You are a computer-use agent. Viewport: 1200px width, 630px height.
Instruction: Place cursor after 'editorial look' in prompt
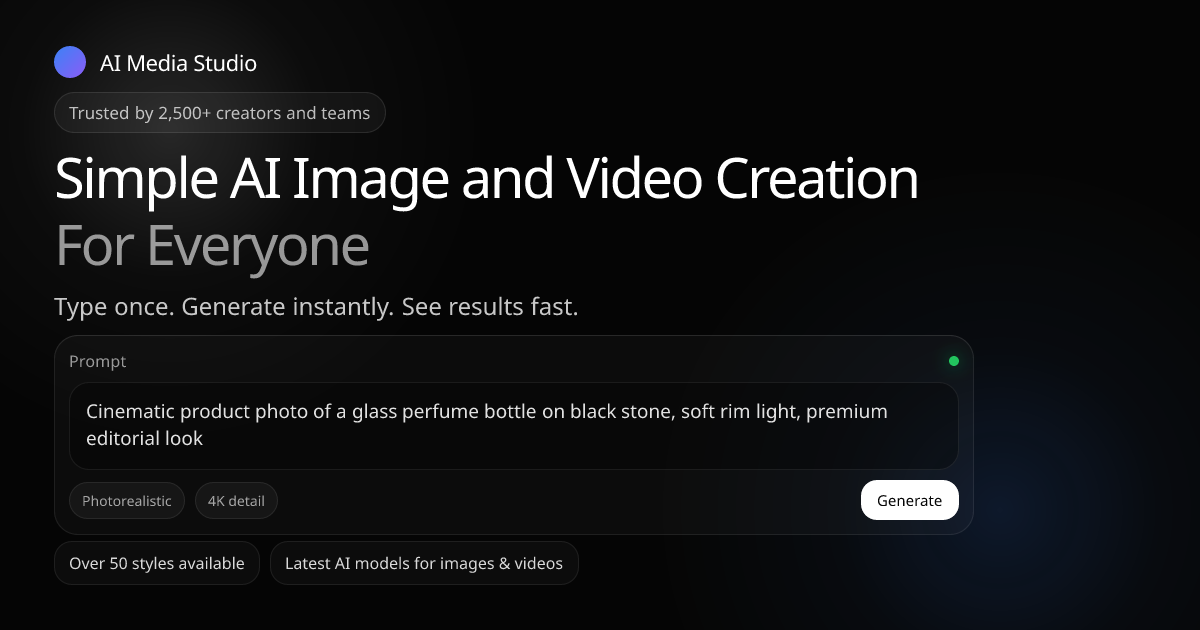click(204, 438)
